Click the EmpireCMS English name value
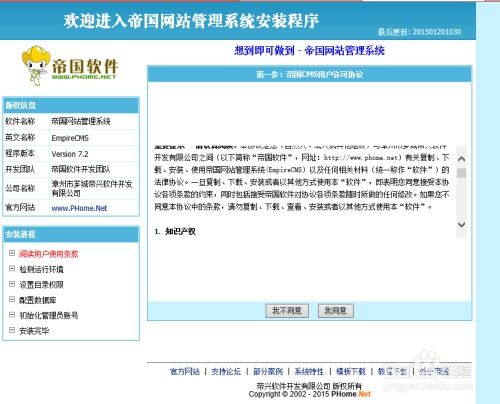This screenshot has height=404, width=500. pyautogui.click(x=70, y=138)
